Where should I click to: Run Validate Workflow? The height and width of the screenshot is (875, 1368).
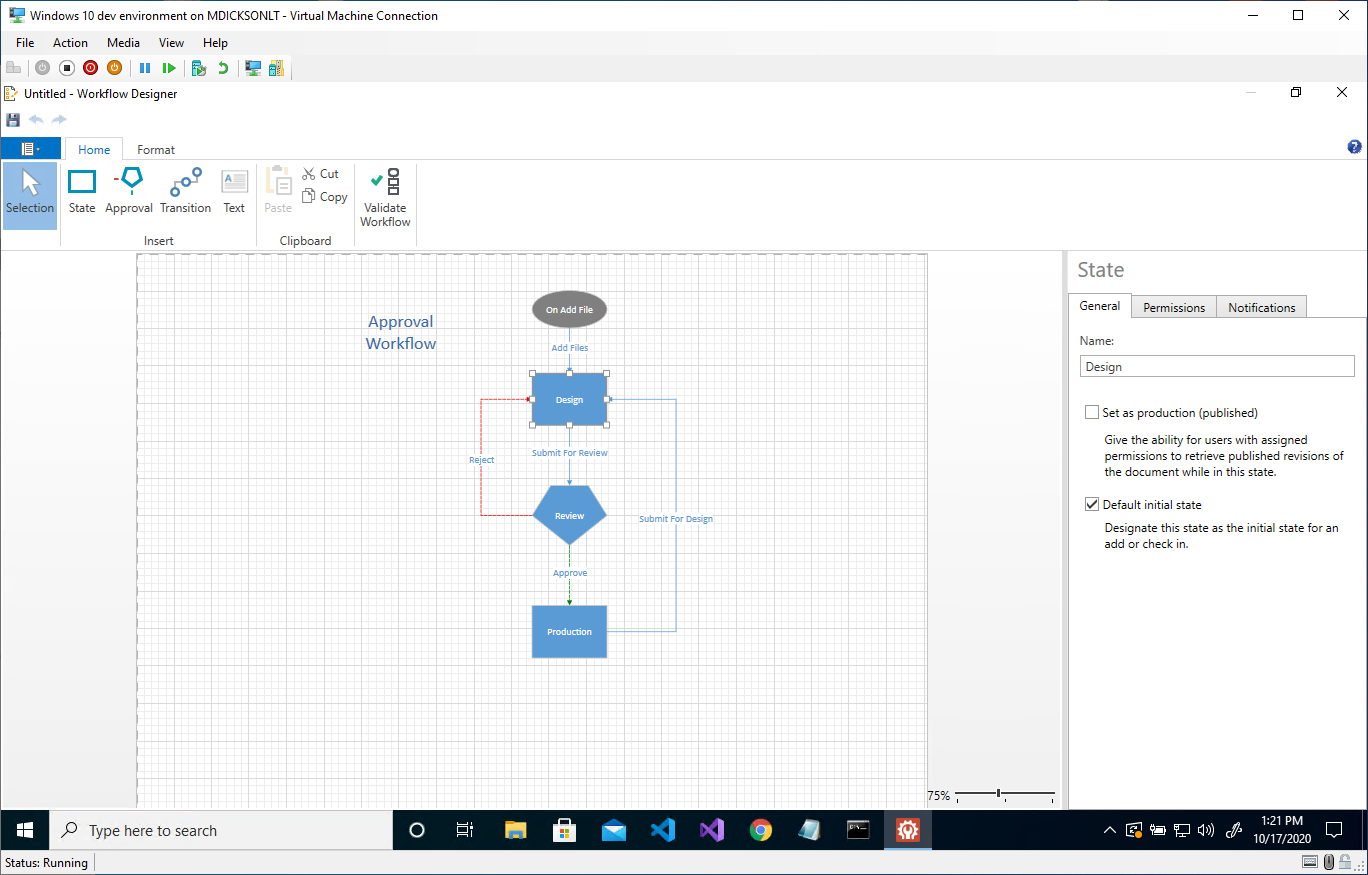pos(385,197)
